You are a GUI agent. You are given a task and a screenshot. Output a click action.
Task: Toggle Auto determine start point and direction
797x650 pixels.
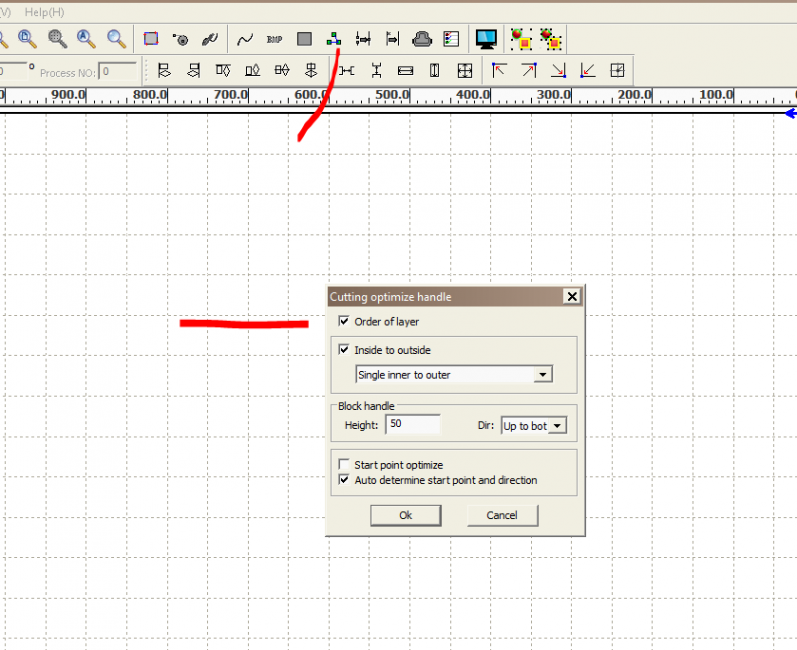(344, 480)
